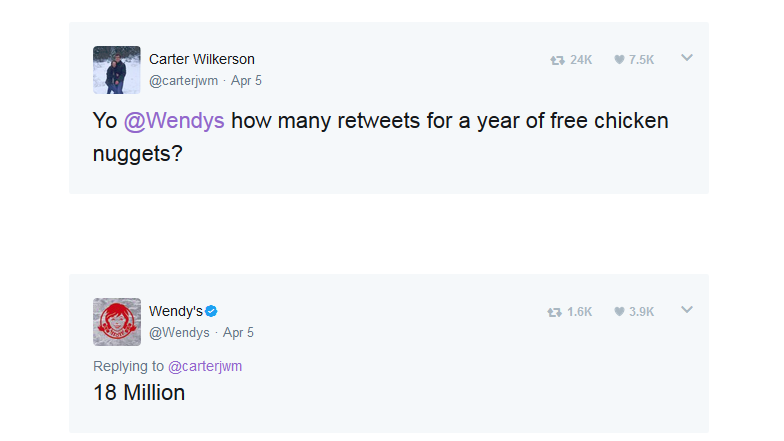This screenshot has height=441, width=784.
Task: Open Carter Wilkerson's profile picture
Action: coord(116,70)
